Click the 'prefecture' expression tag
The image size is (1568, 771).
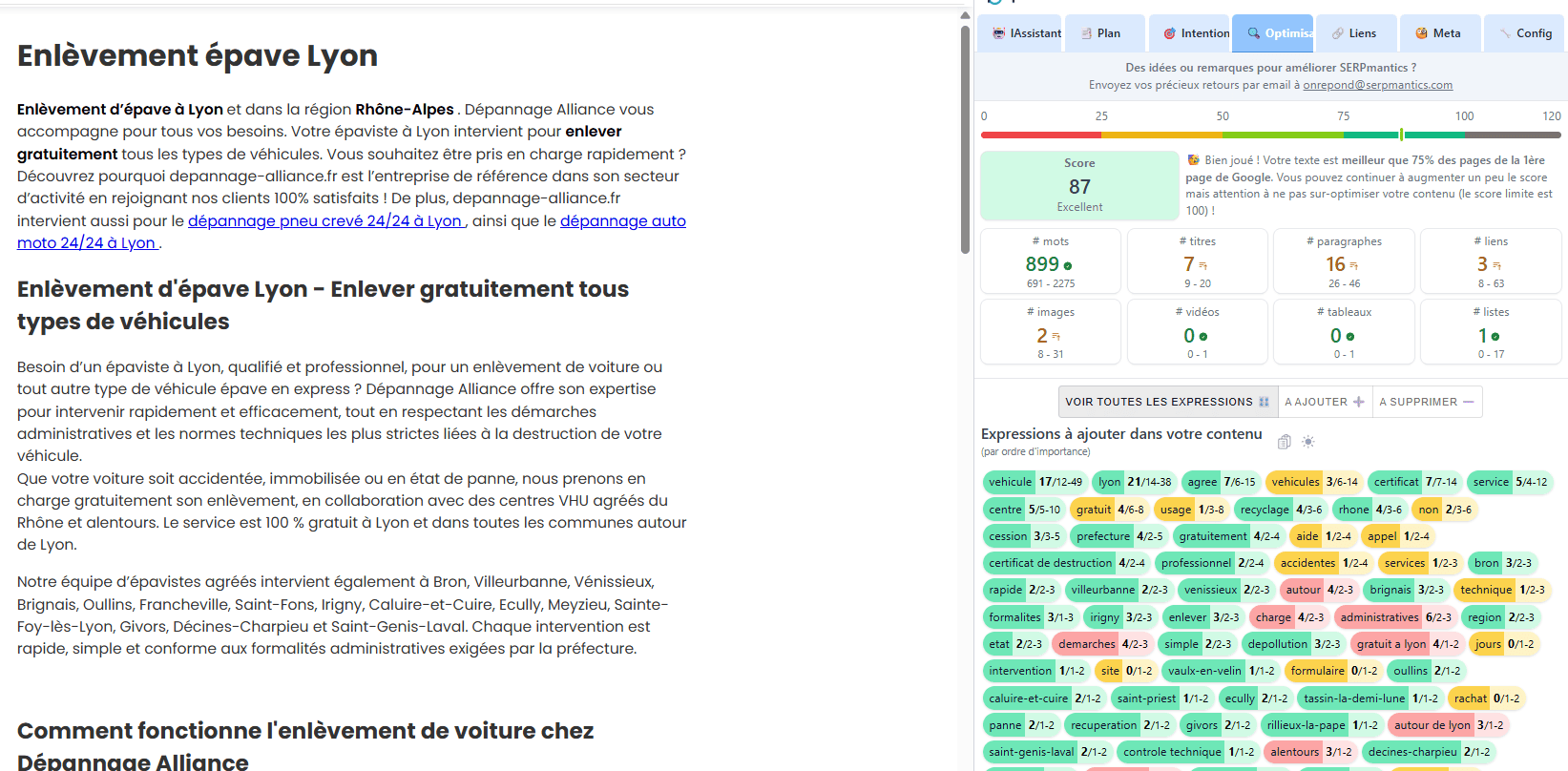[x=1119, y=536]
